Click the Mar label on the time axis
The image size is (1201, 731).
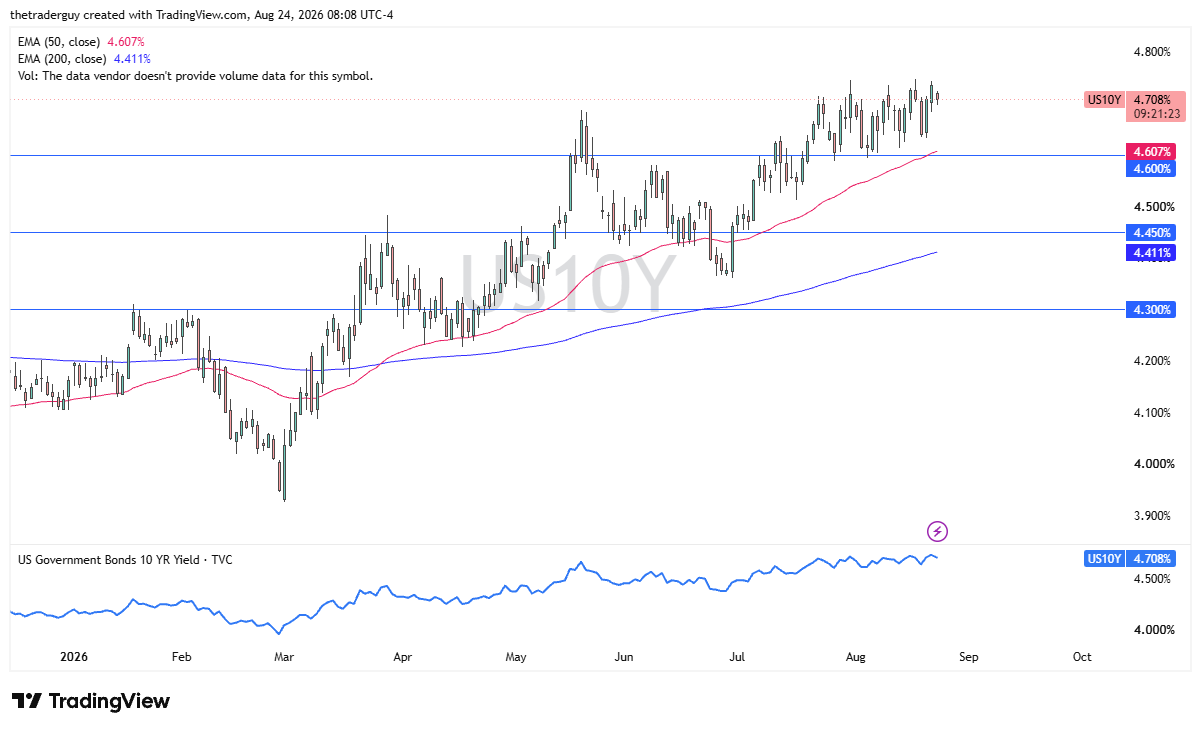pyautogui.click(x=284, y=657)
